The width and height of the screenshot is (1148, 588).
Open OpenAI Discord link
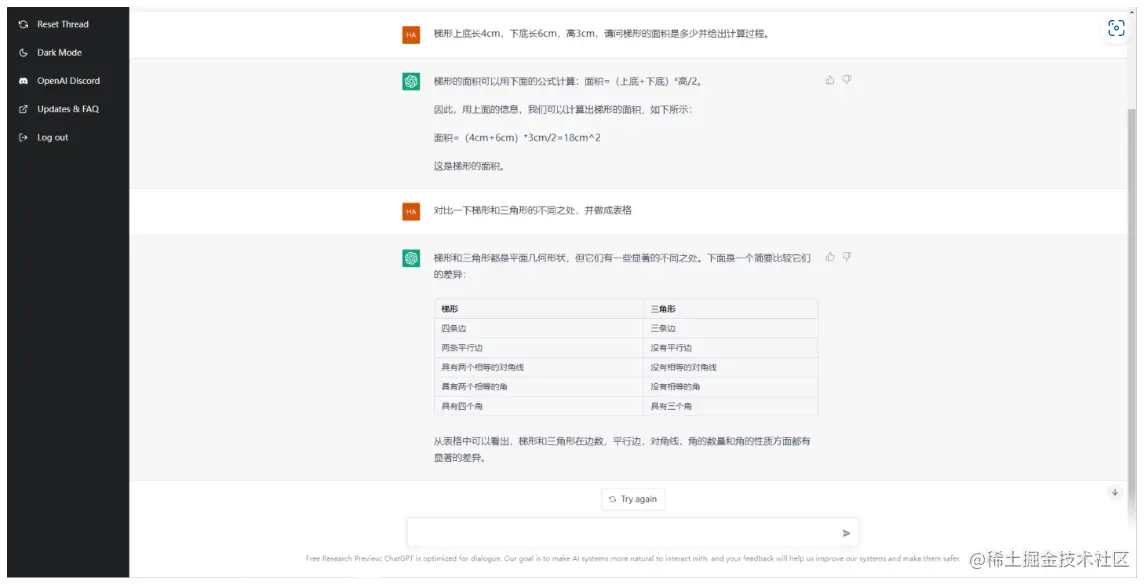pos(68,81)
